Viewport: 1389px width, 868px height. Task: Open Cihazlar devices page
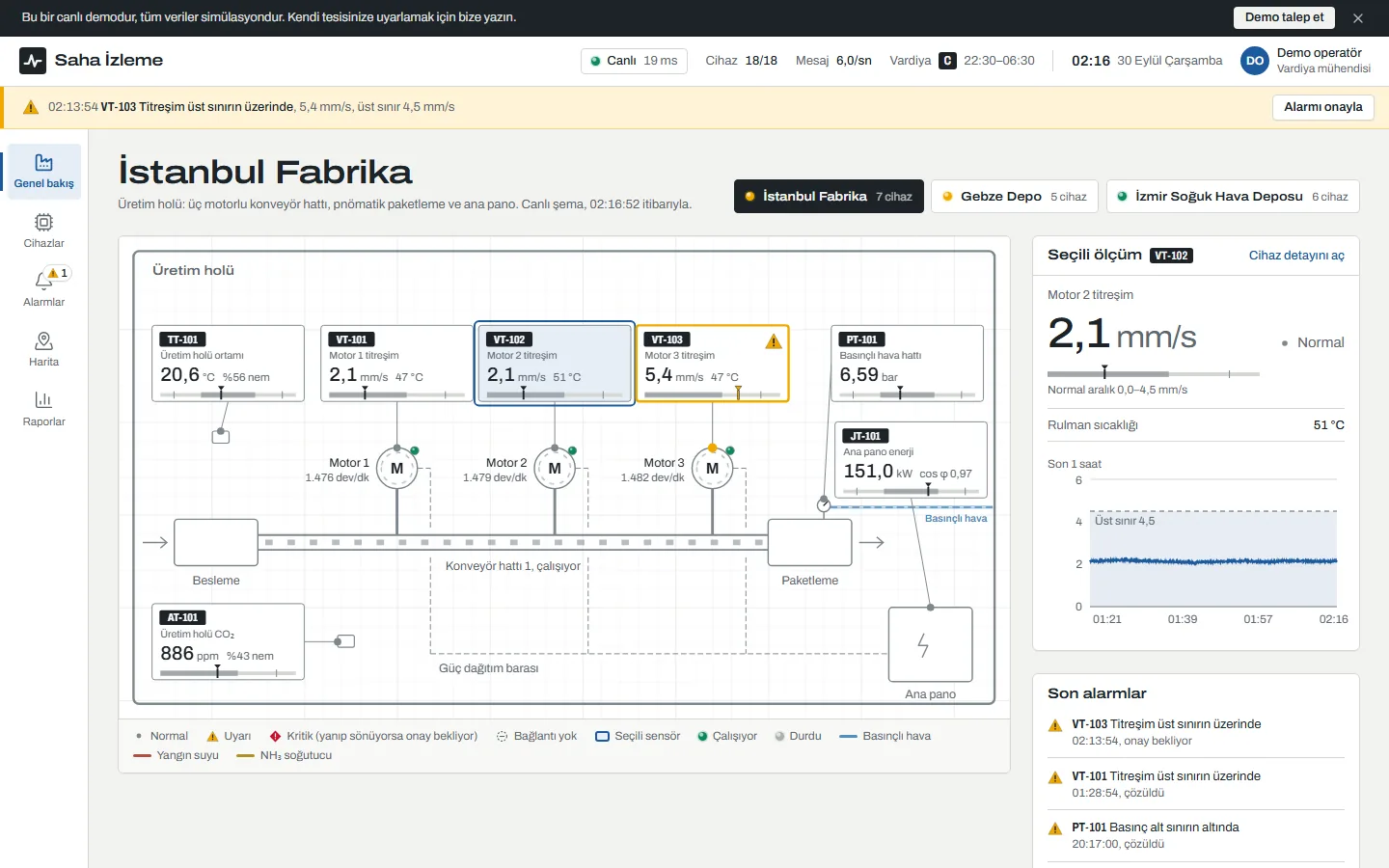(x=44, y=231)
